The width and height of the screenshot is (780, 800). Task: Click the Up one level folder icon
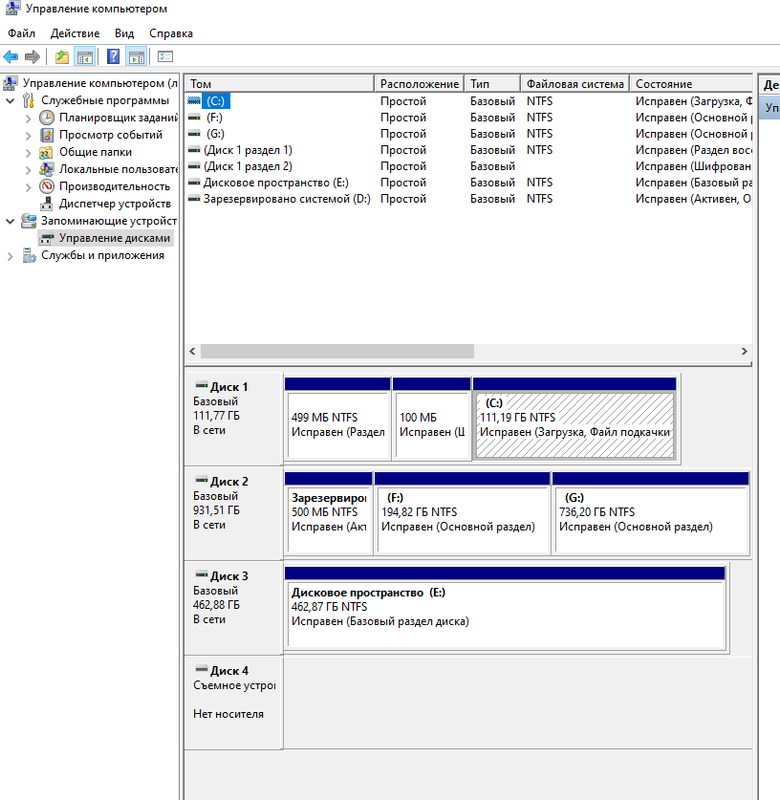(62, 57)
